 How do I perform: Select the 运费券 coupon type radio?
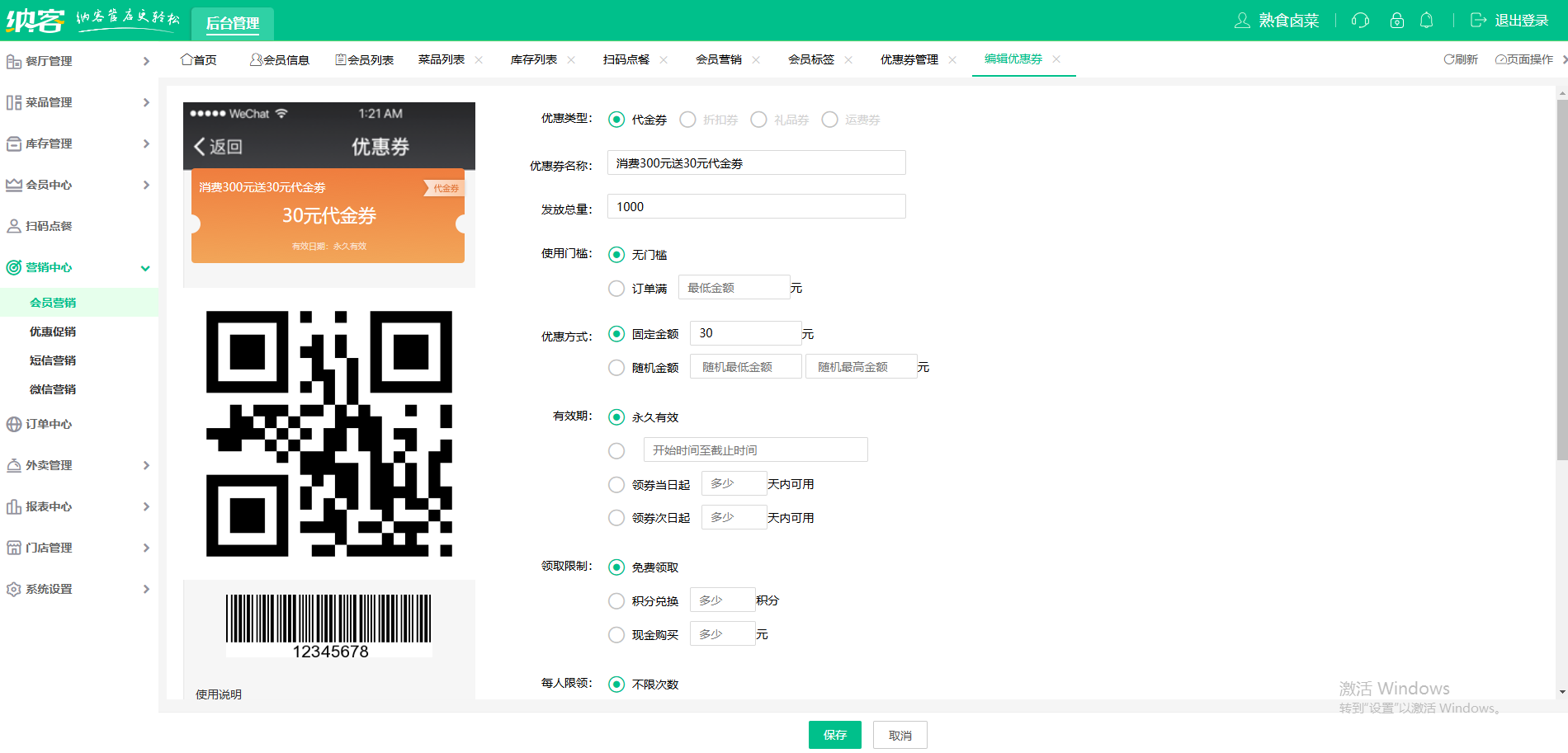829,120
